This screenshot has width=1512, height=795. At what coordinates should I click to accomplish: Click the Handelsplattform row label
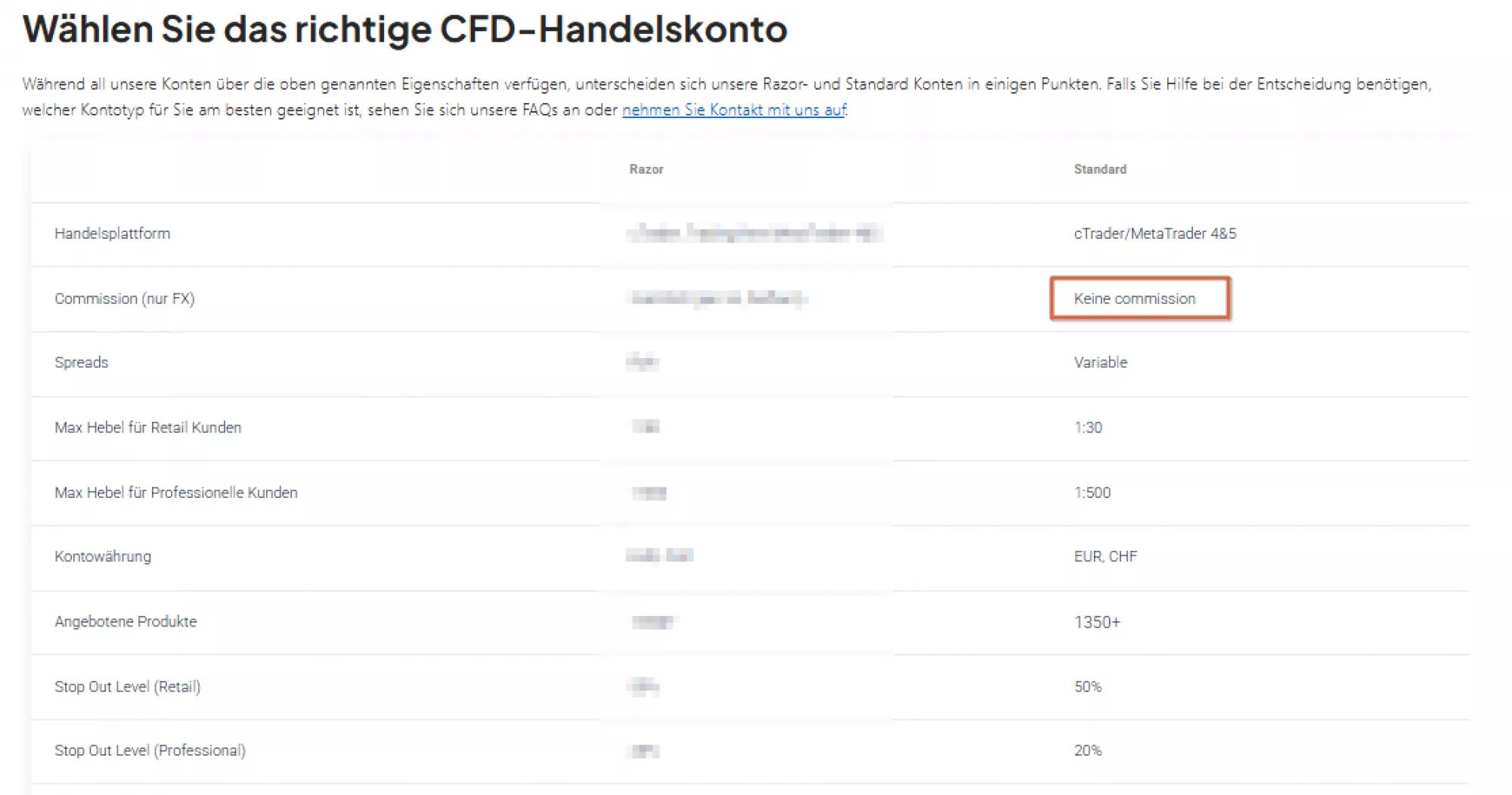pos(112,234)
